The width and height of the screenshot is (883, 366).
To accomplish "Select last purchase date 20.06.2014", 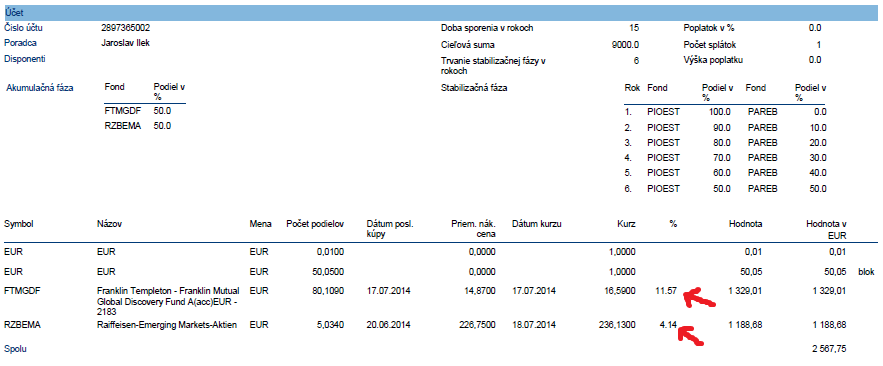I will tap(390, 324).
